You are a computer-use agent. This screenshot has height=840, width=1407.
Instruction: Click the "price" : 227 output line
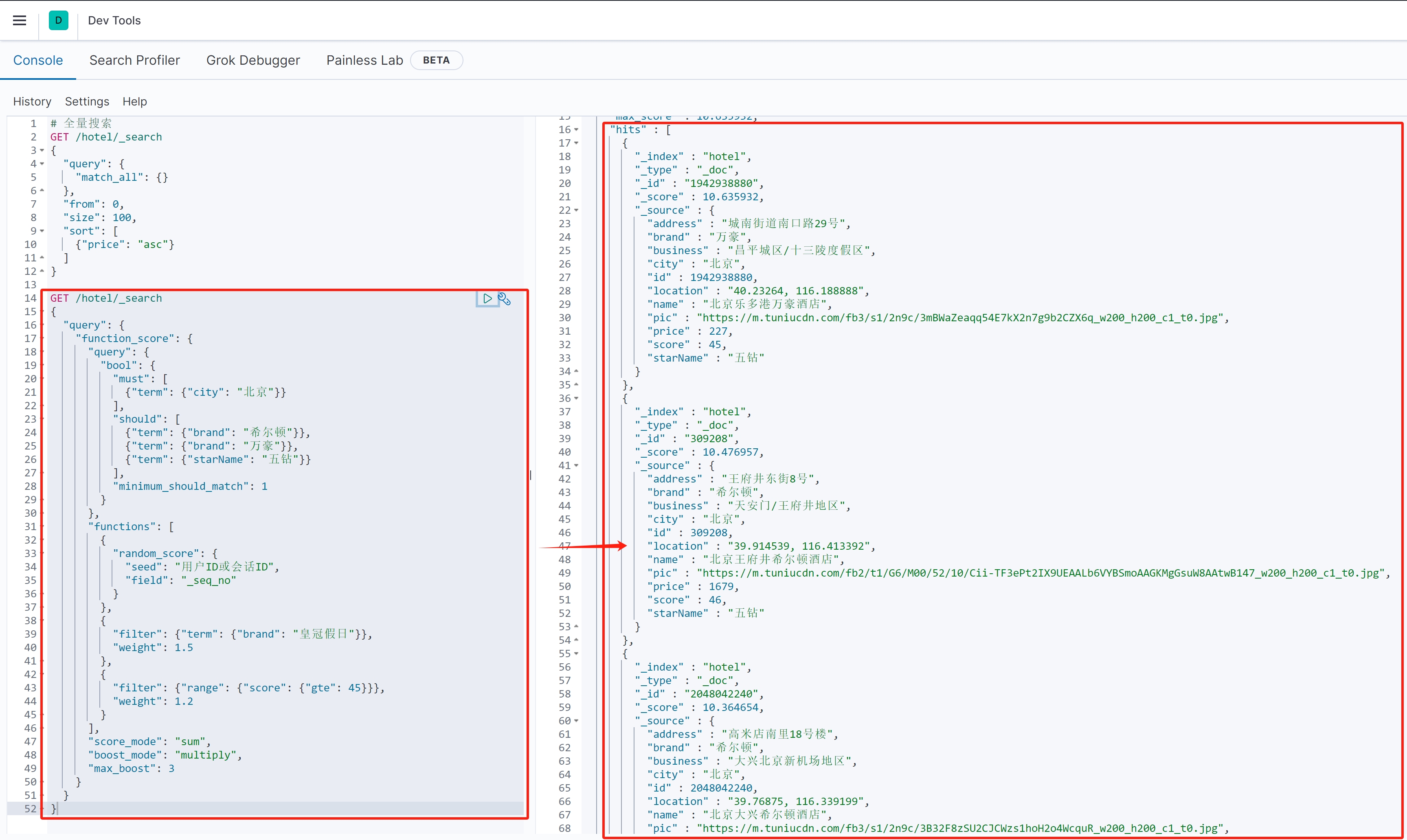[690, 331]
